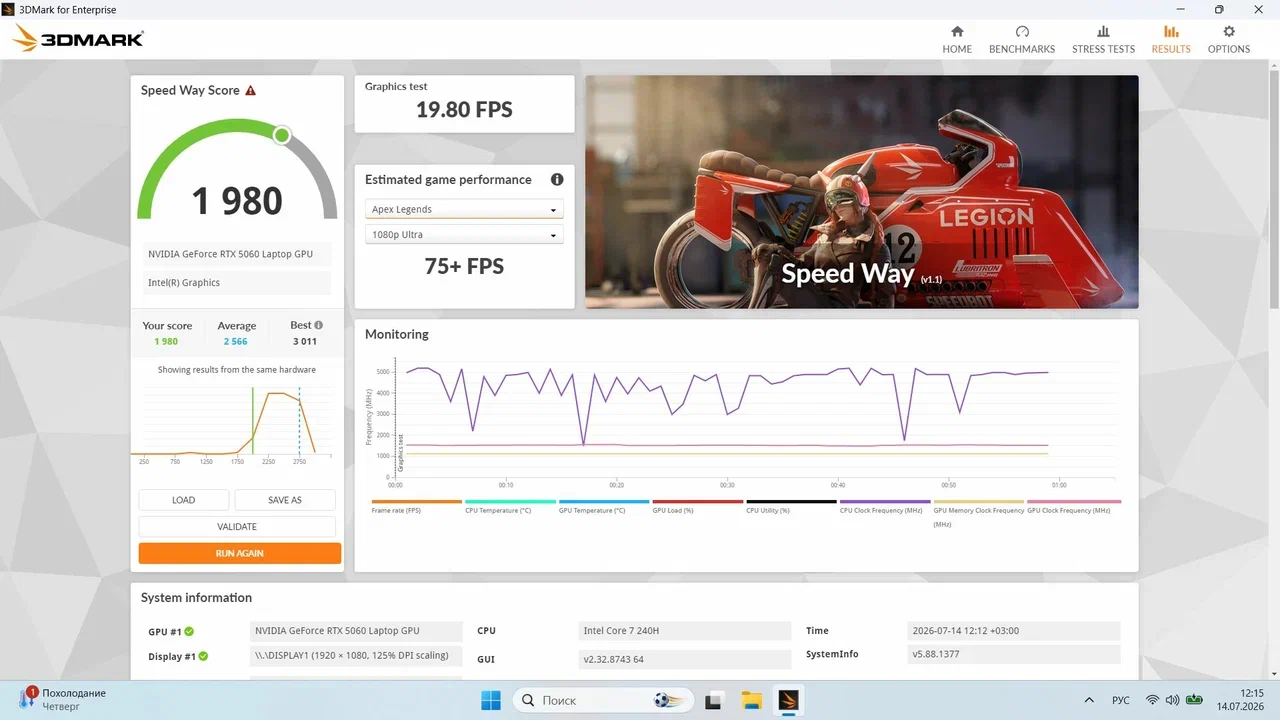This screenshot has height=720, width=1280.
Task: Open Task View on the taskbar
Action: pos(714,700)
